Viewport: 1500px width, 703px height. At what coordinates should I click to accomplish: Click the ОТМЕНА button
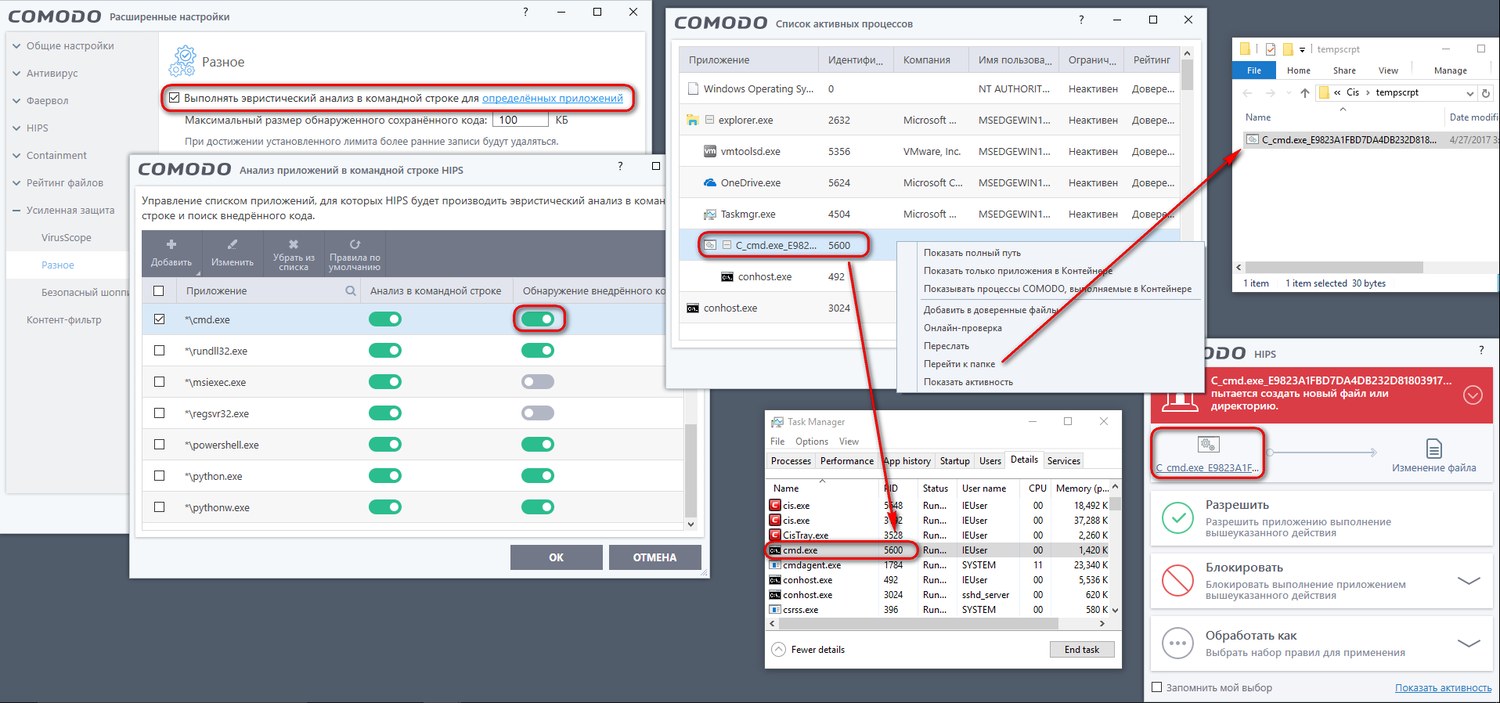coord(655,557)
